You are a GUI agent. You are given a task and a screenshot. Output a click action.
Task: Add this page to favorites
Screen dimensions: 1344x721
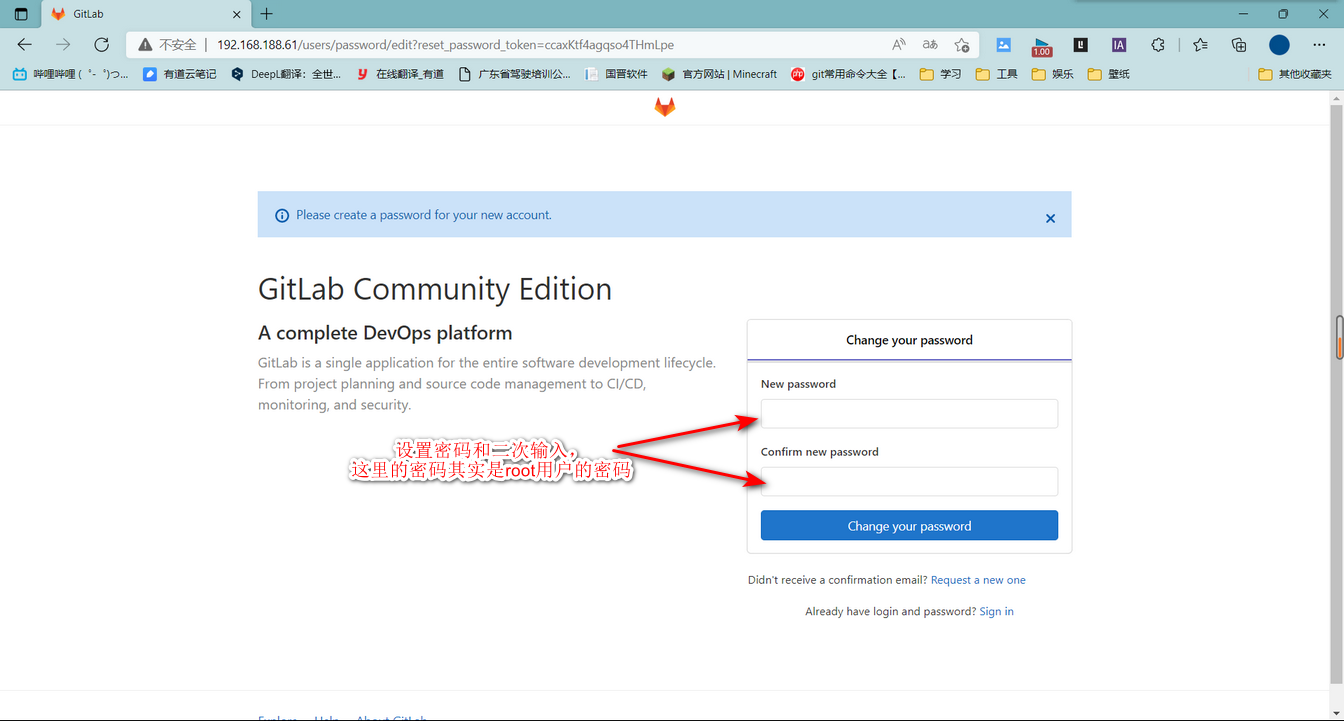click(961, 45)
